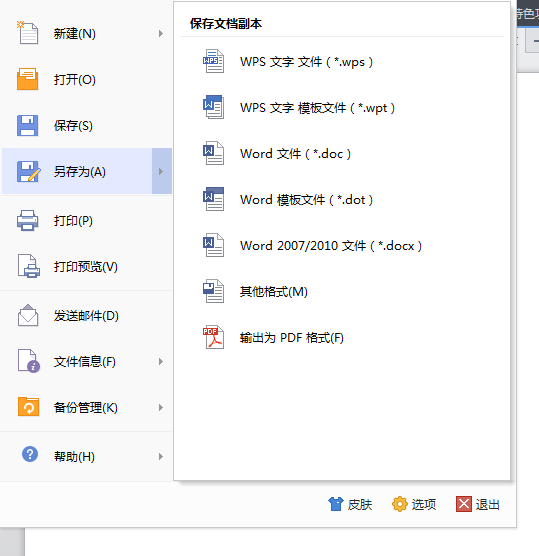The width and height of the screenshot is (539, 556).
Task: Select 保存(S) in the menu
Action: (x=87, y=125)
